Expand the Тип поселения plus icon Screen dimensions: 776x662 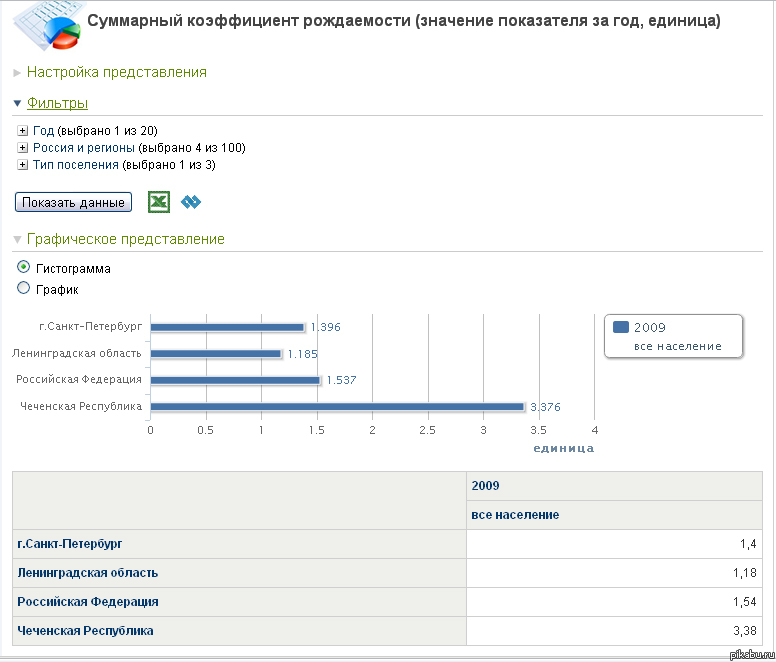point(23,165)
